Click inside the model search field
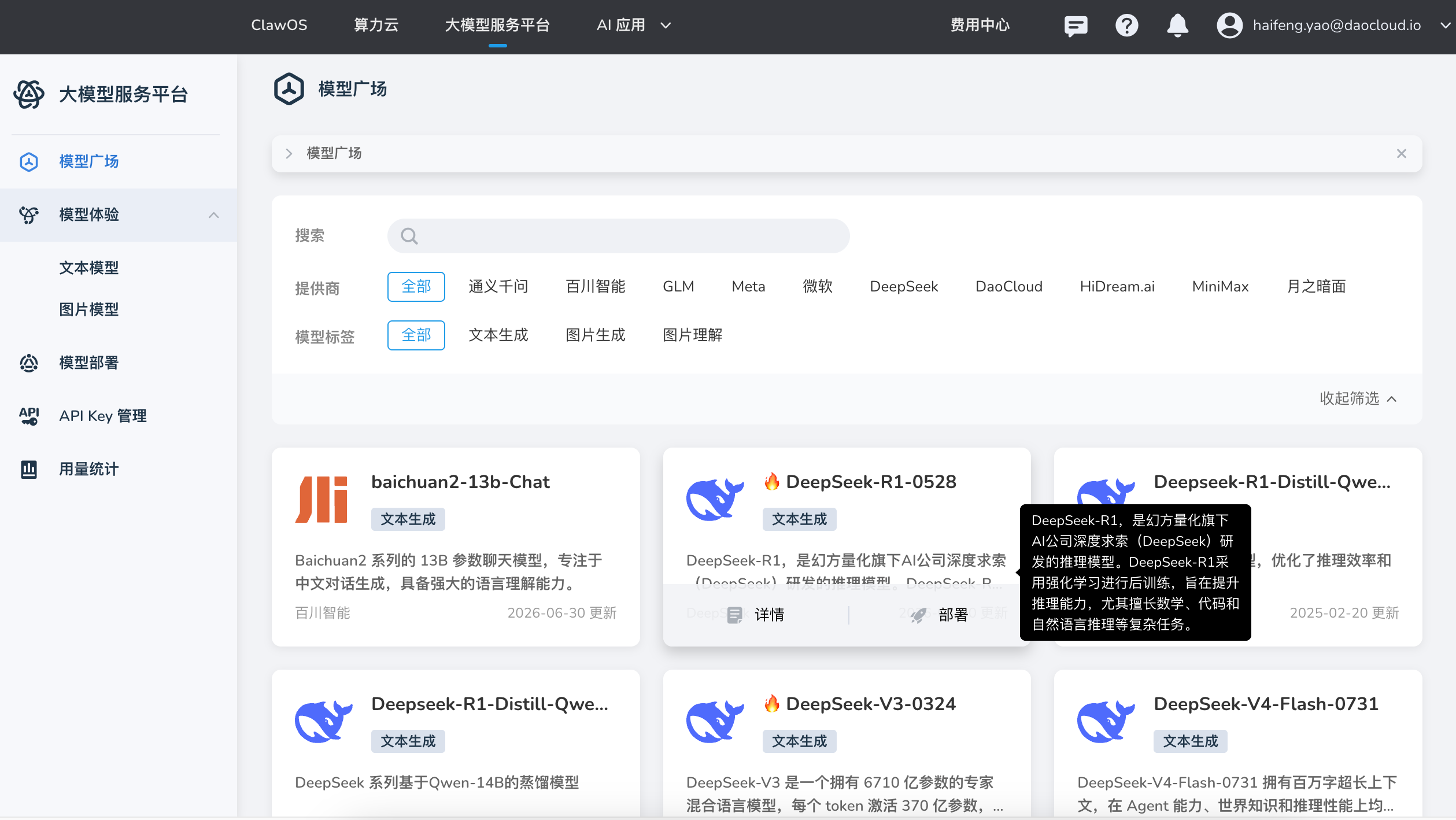Image resolution: width=1456 pixels, height=820 pixels. point(619,236)
